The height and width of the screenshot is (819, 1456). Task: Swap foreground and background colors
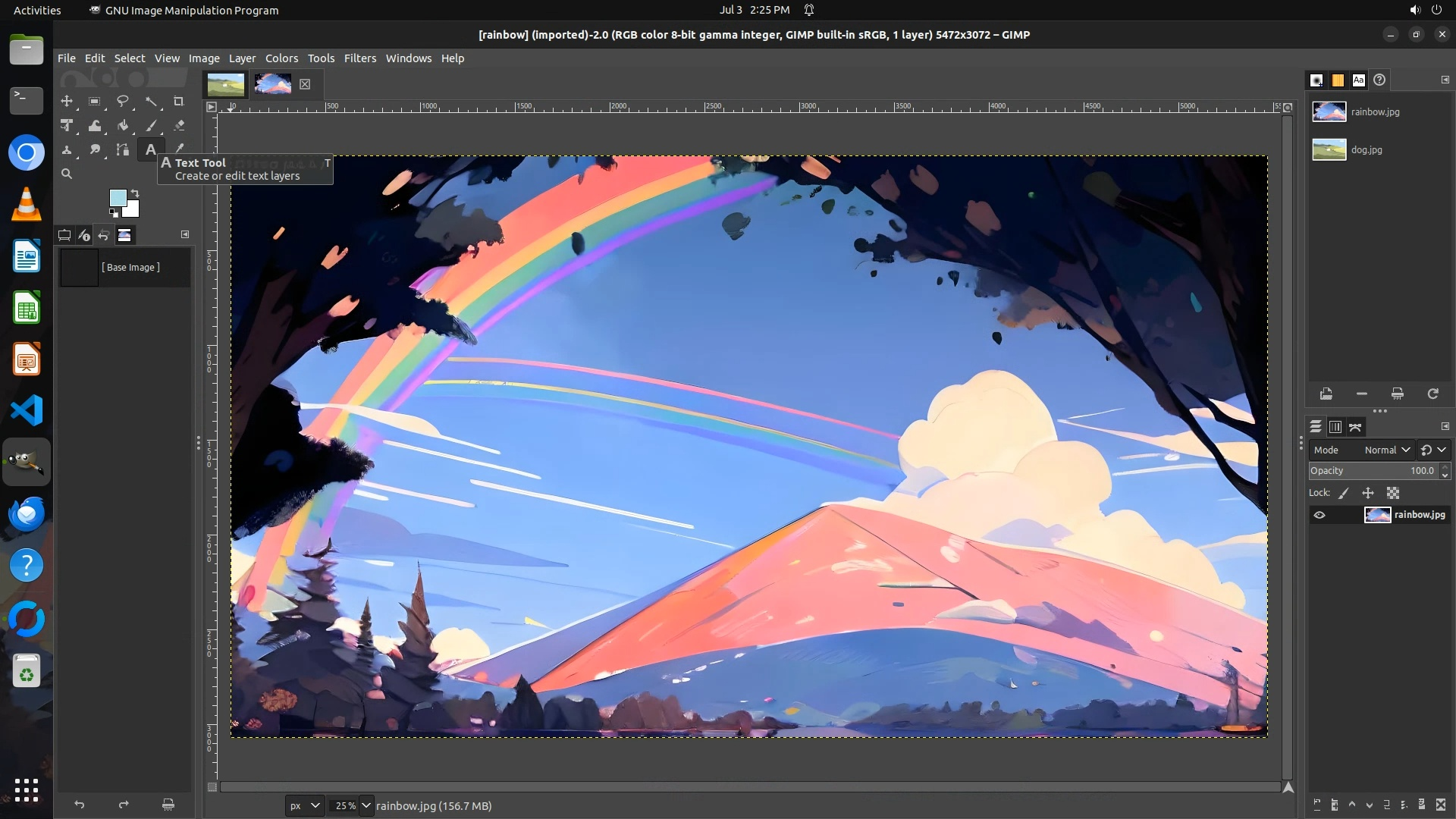coord(135,193)
